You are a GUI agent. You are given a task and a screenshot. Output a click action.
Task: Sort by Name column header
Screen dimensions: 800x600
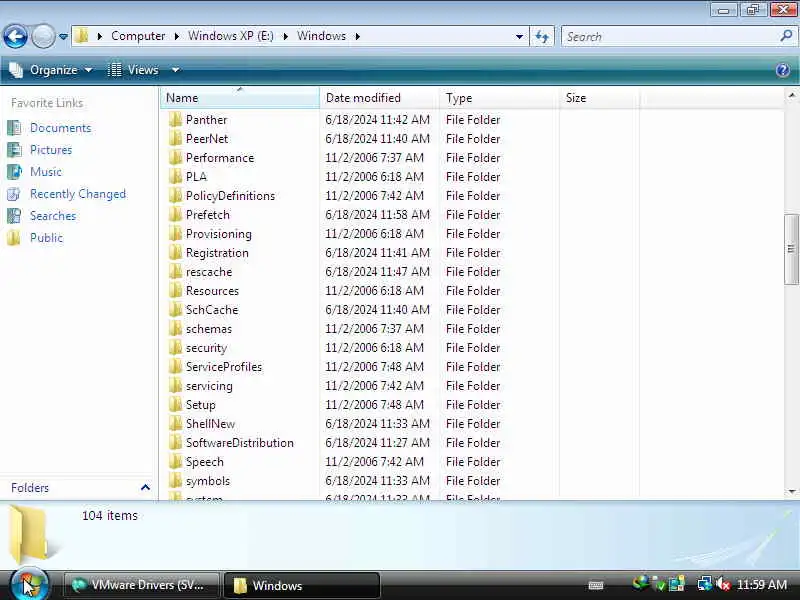coord(240,97)
